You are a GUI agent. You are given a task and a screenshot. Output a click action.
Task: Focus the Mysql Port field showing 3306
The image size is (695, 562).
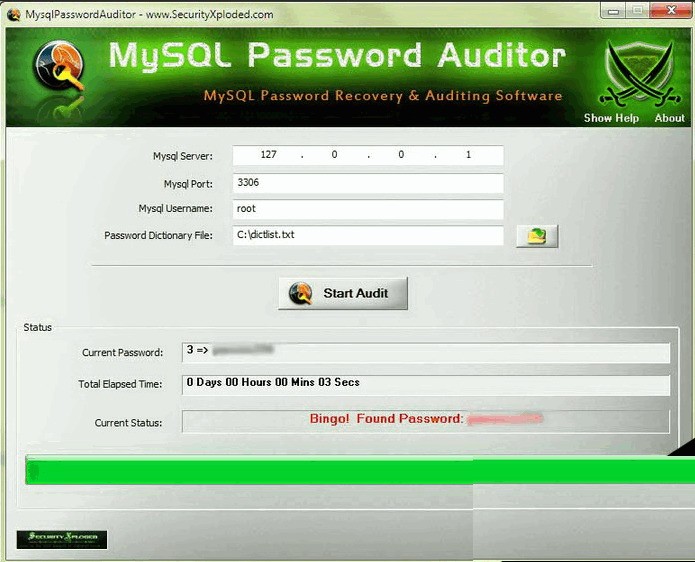click(x=368, y=183)
